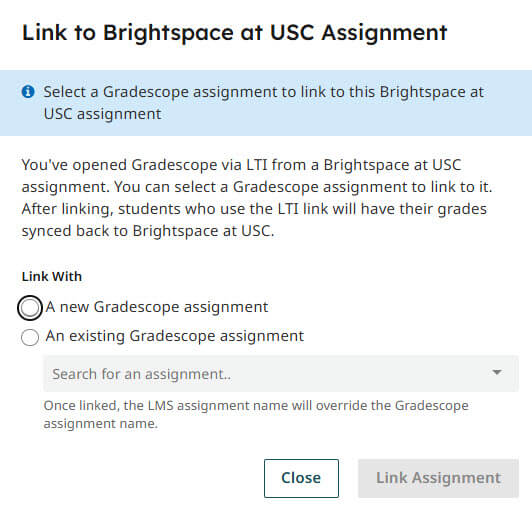Click the 'synced back to Brightspace at USC' line
532x514 pixels.
point(148,231)
